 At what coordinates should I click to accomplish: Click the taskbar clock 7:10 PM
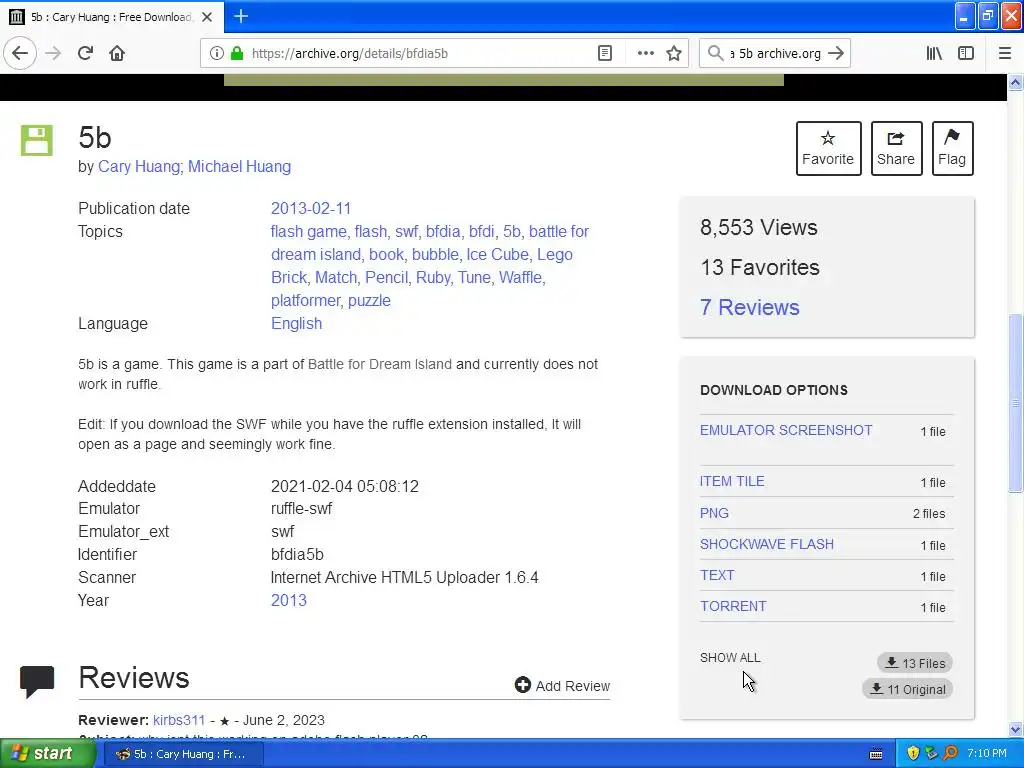tap(987, 753)
